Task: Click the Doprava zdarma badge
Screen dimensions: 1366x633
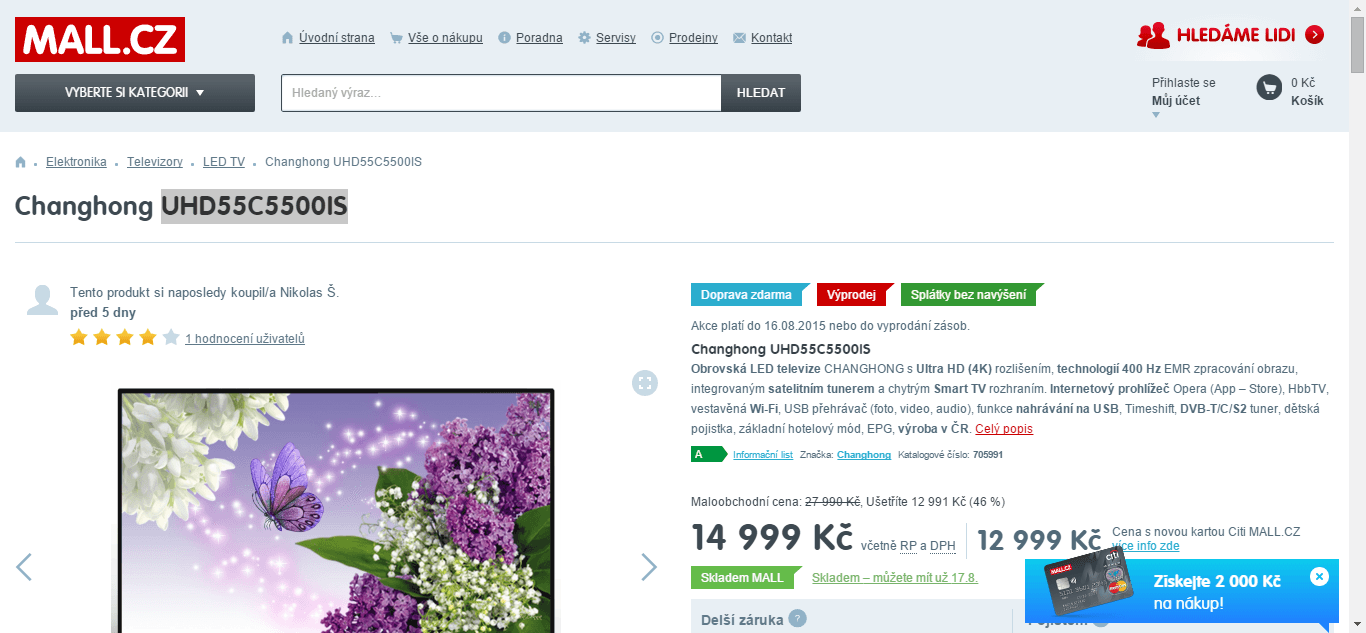Action: click(x=748, y=295)
